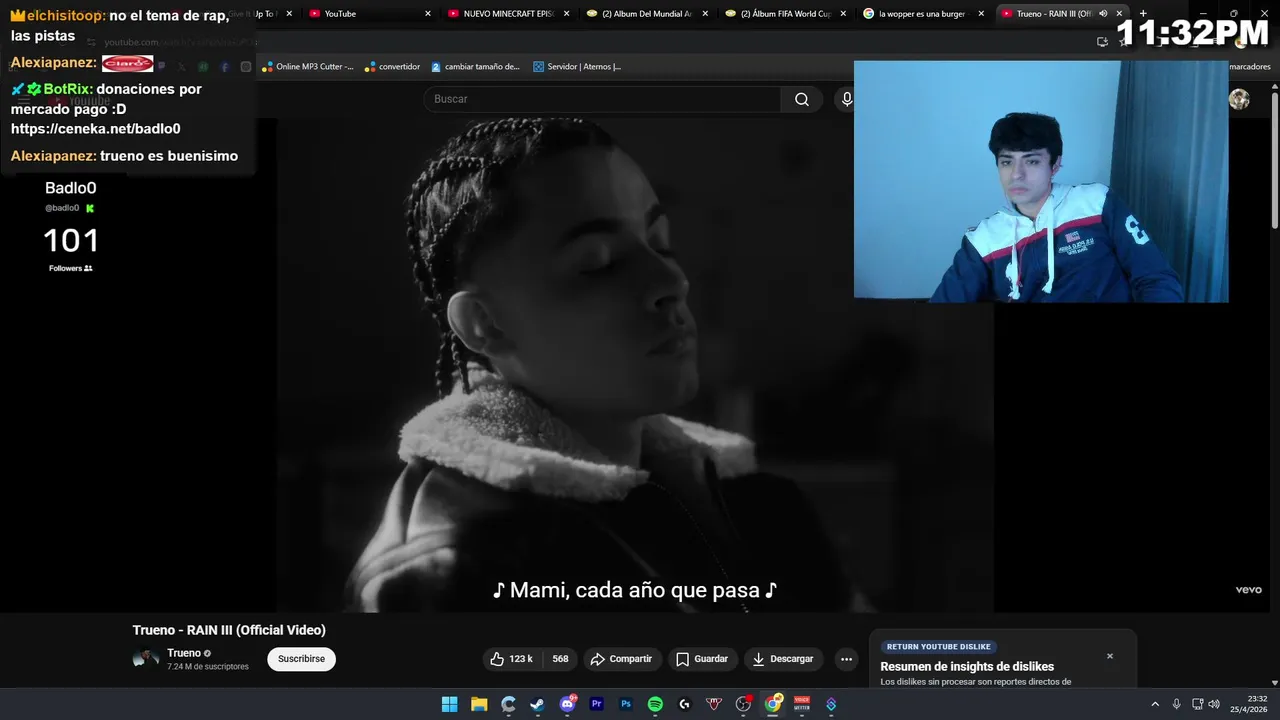
Task: Open the taskbar clock and date
Action: tap(1247, 704)
